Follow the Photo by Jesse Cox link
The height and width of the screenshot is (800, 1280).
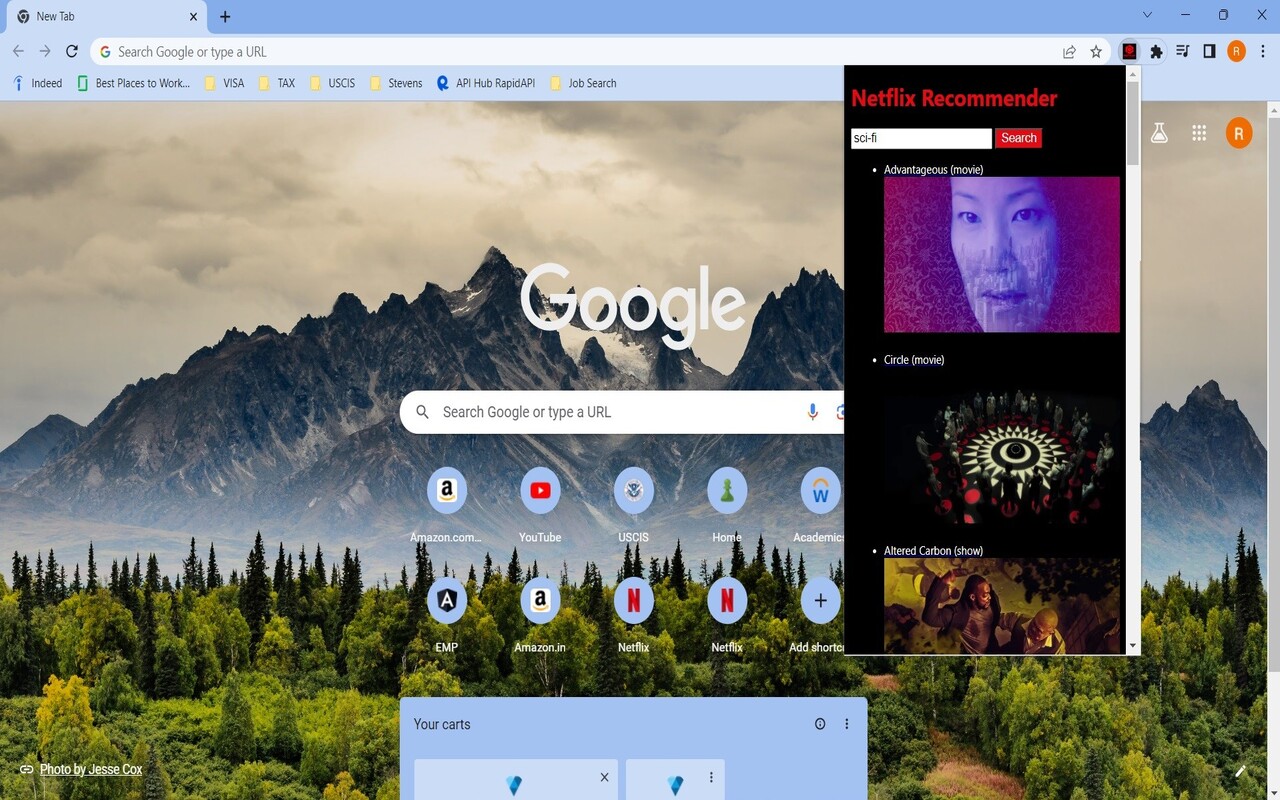tap(91, 769)
